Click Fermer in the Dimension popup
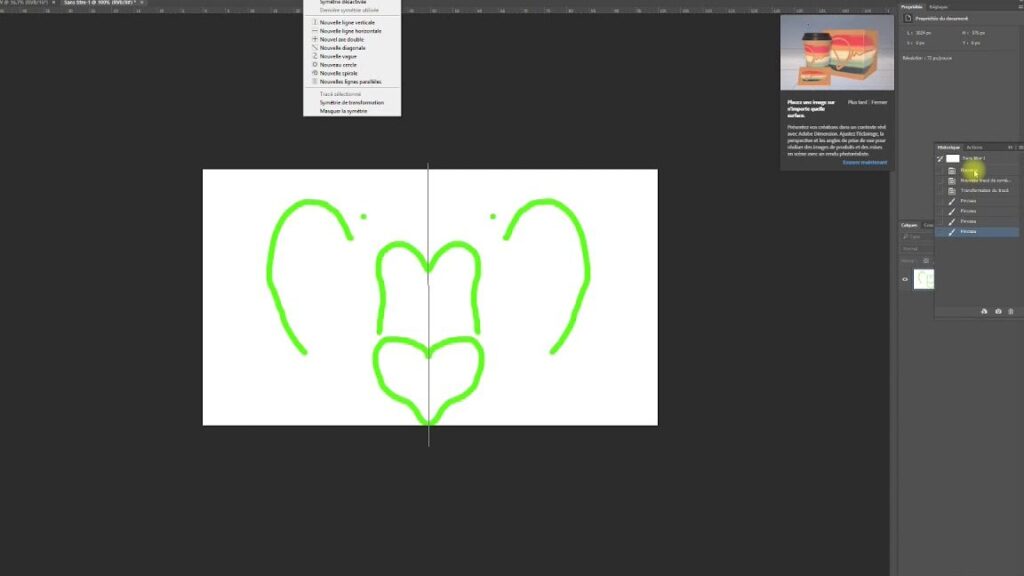 pyautogui.click(x=879, y=103)
